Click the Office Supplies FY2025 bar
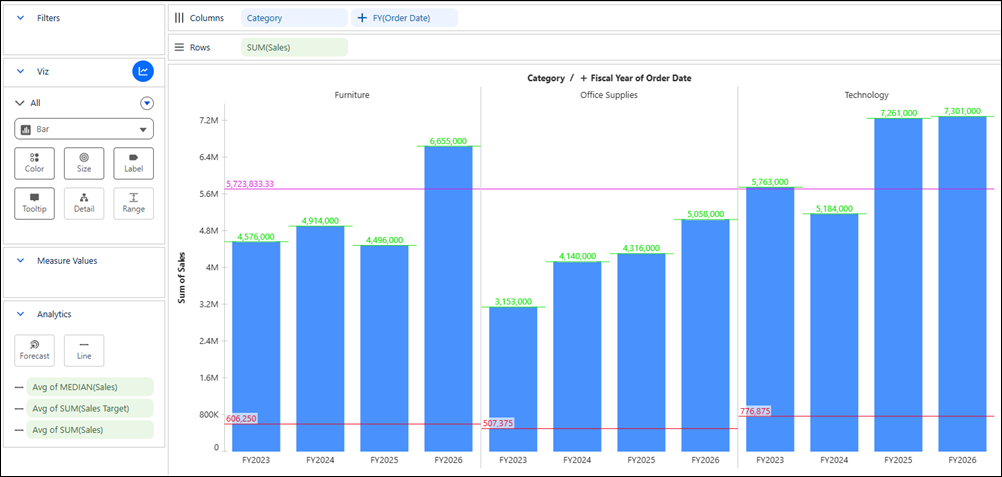The width and height of the screenshot is (1002, 477). click(641, 352)
